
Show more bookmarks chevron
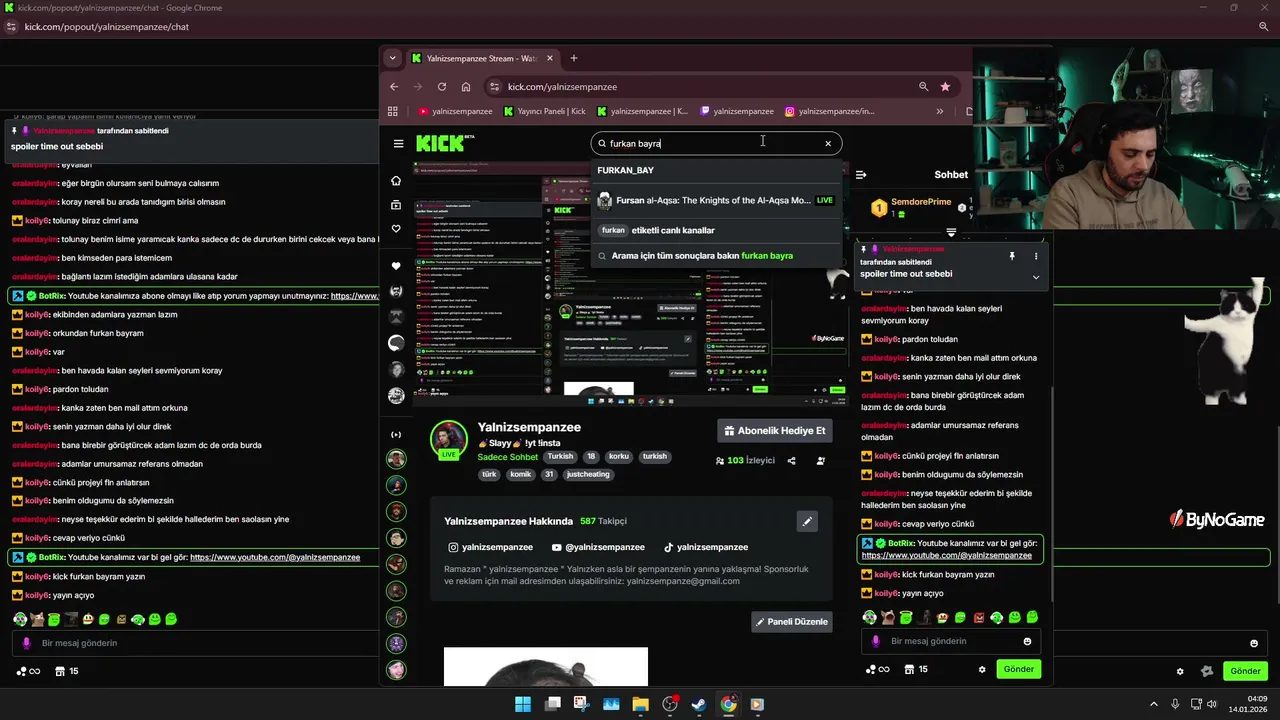coord(939,111)
